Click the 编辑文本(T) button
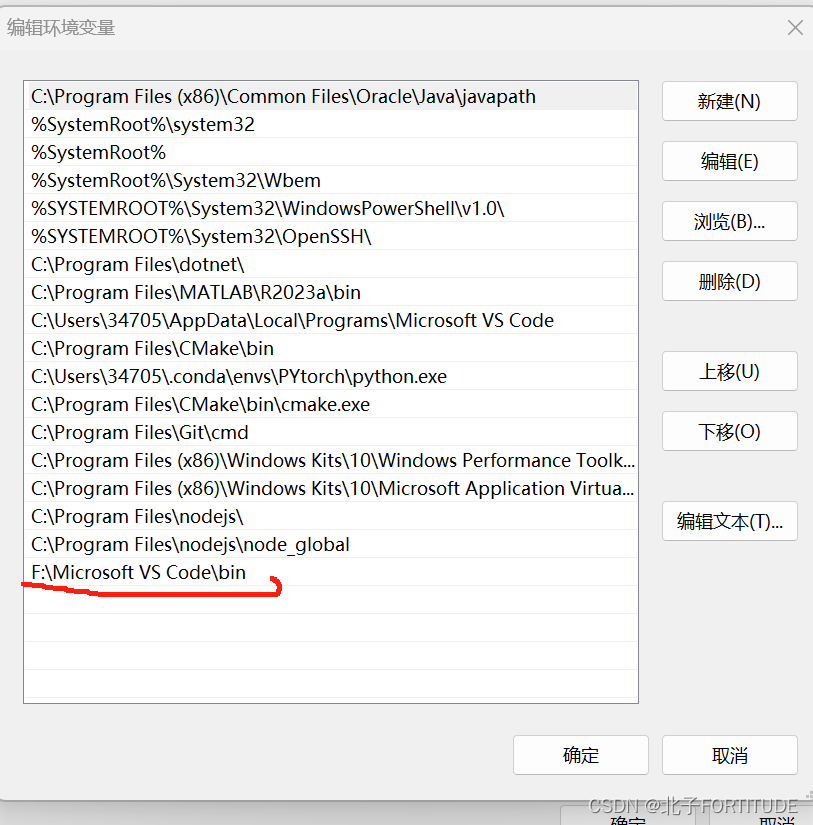813x825 pixels. (729, 521)
